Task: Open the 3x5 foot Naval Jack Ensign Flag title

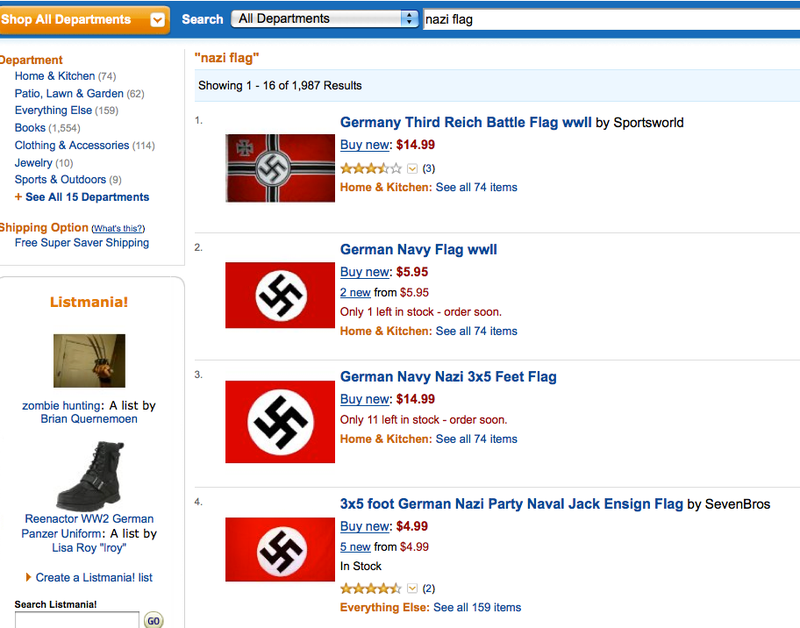Action: pos(512,504)
